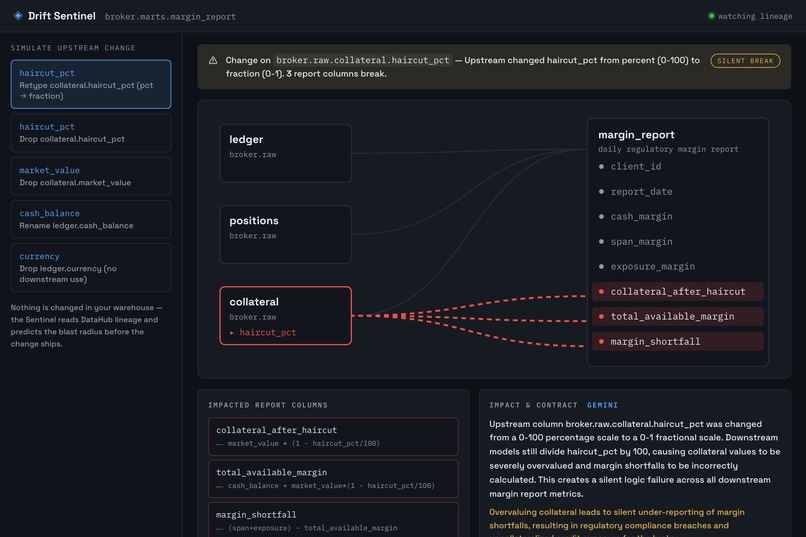Click the red dot beside total_available_margin

point(601,317)
